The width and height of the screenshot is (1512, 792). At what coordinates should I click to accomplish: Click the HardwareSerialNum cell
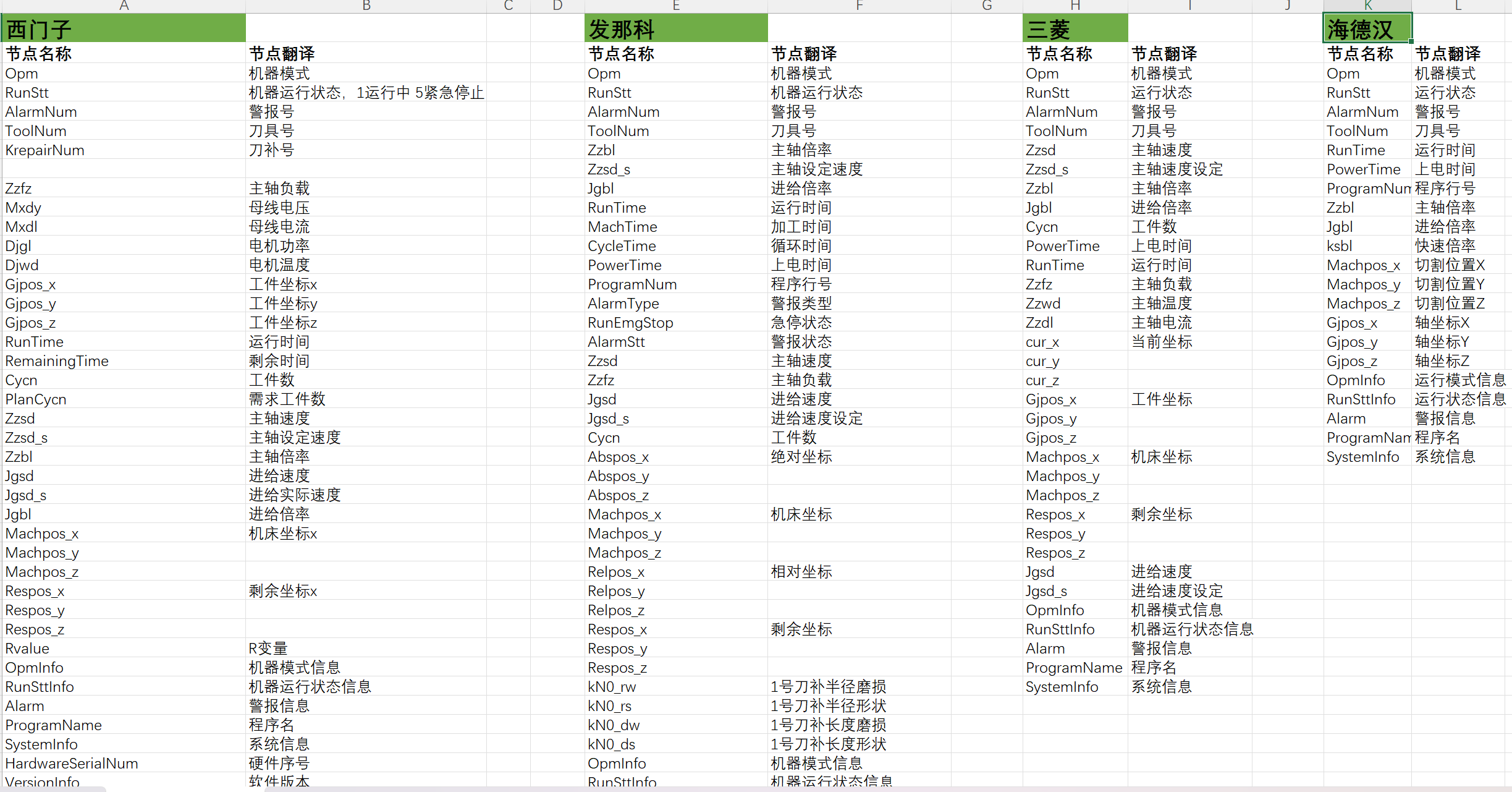tap(72, 764)
